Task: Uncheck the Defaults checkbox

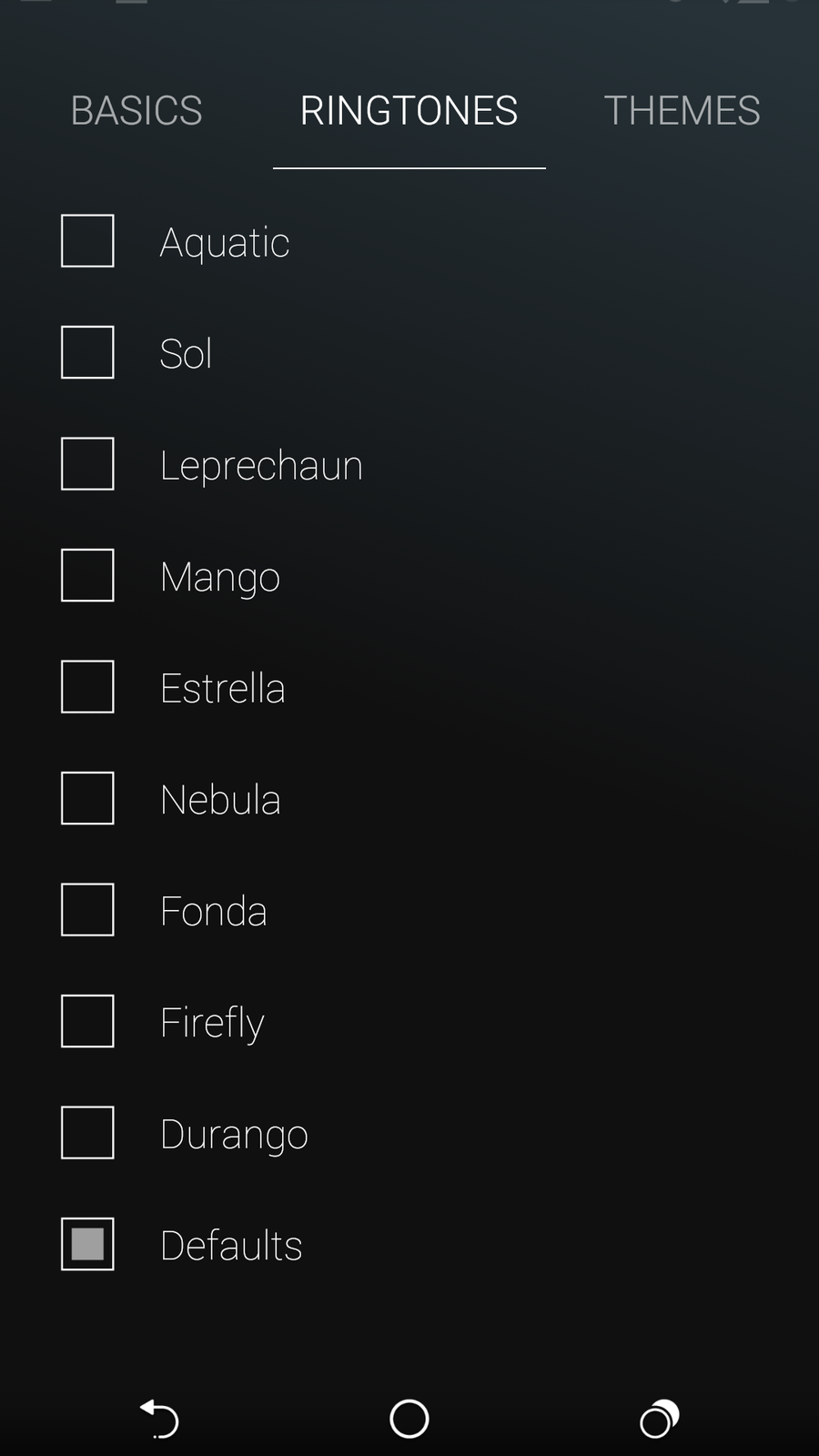Action: [87, 1244]
